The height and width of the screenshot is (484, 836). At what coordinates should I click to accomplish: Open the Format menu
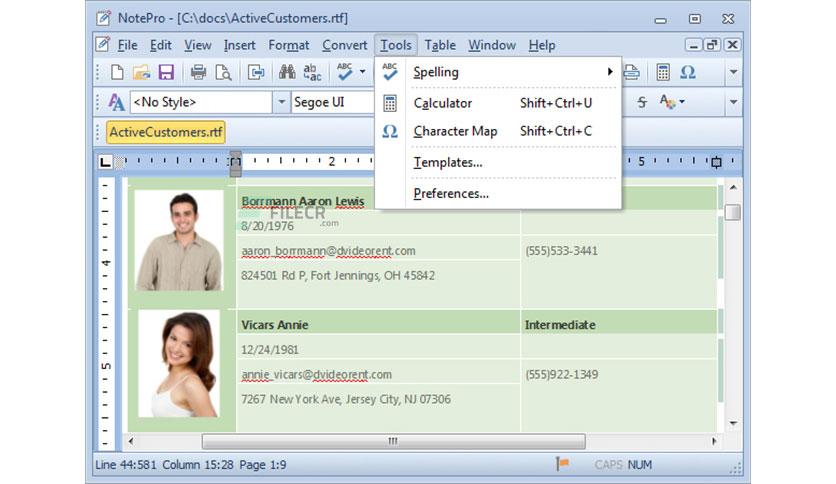point(288,45)
